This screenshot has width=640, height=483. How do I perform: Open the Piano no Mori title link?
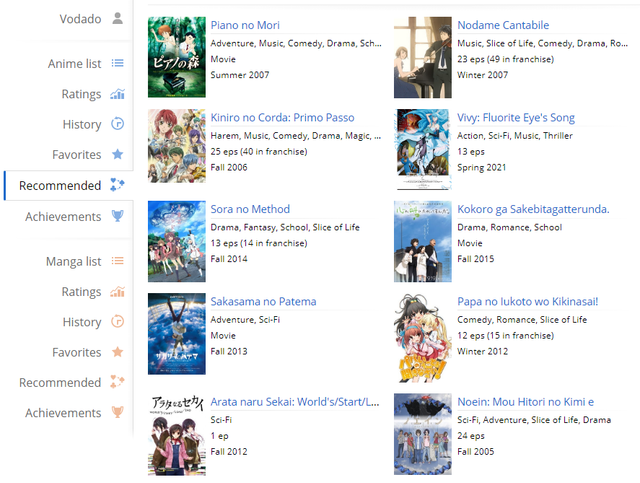click(245, 25)
